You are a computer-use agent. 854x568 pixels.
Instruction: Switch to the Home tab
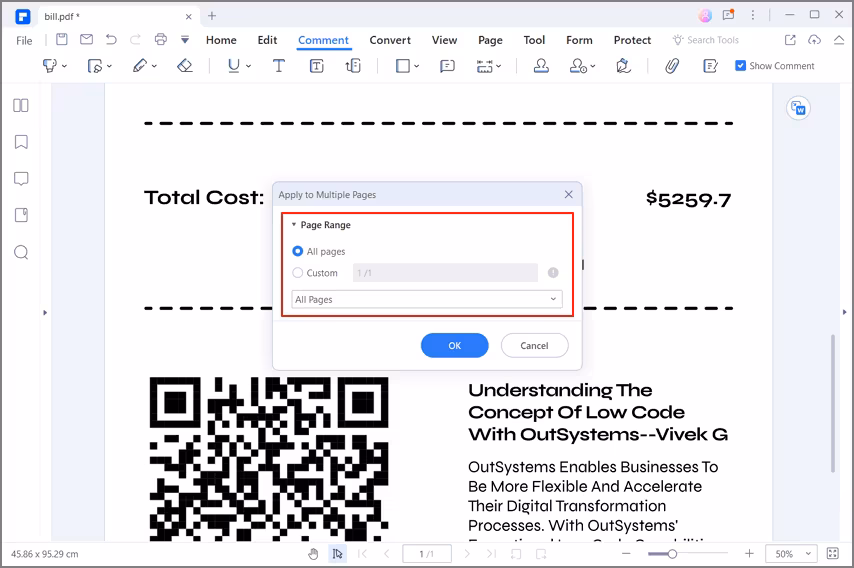pyautogui.click(x=221, y=40)
